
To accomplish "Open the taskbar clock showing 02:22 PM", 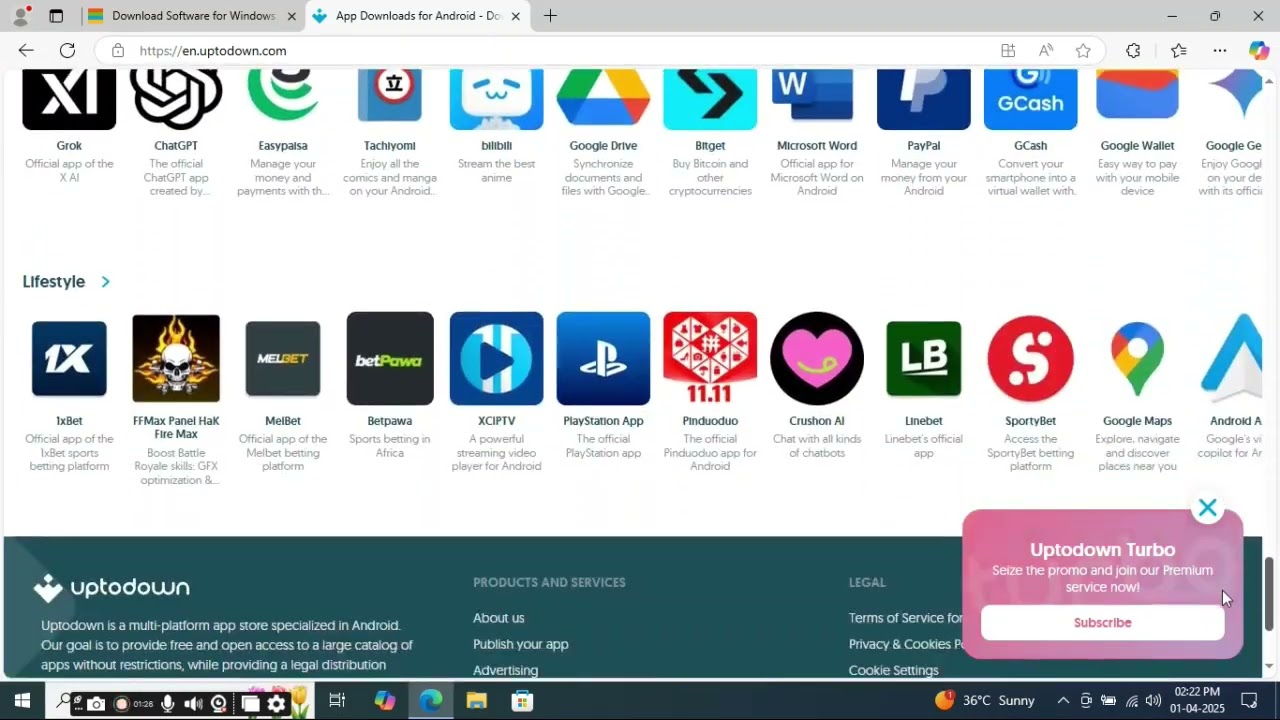I will pyautogui.click(x=1197, y=700).
